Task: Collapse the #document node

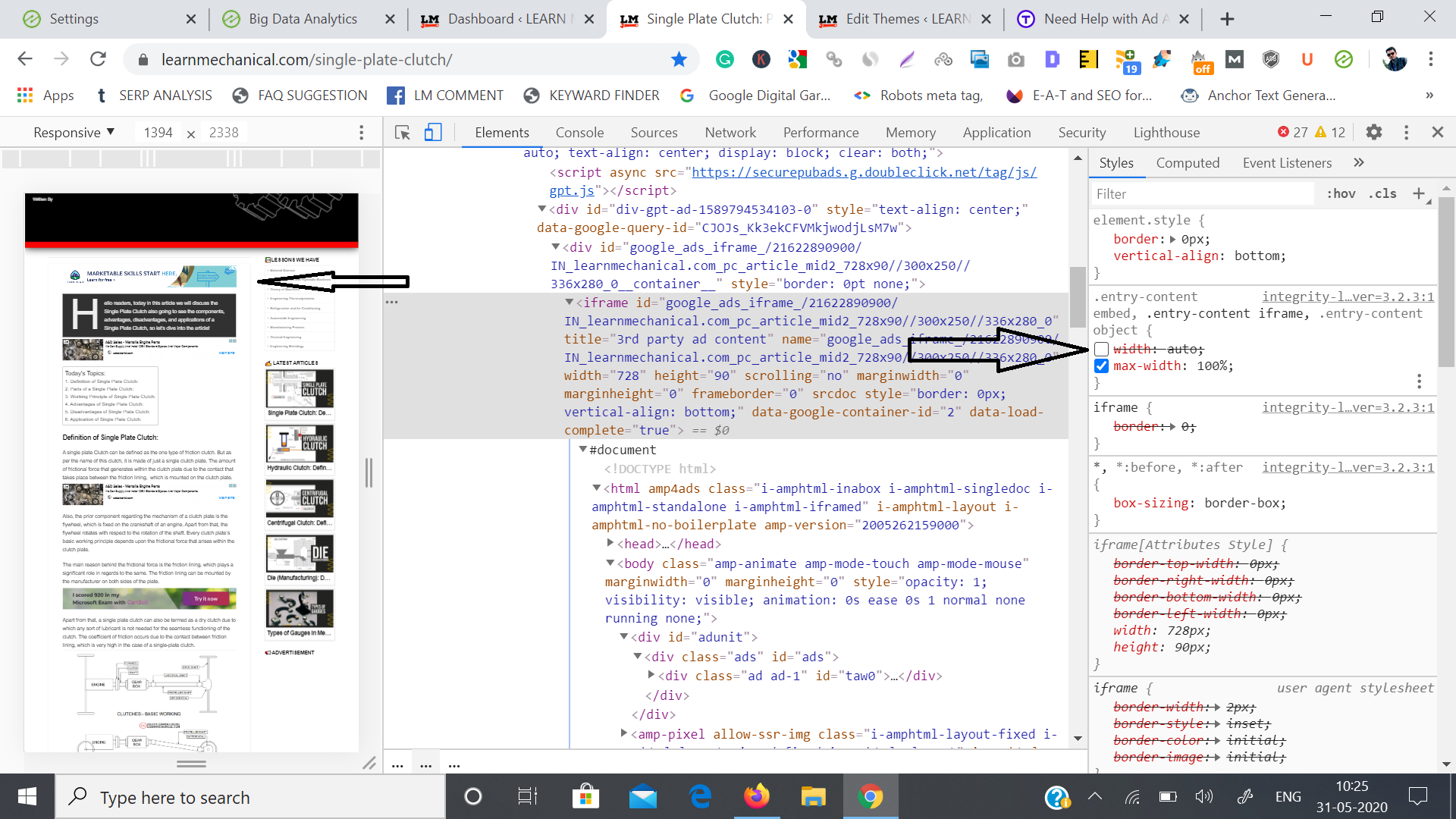Action: click(x=582, y=450)
